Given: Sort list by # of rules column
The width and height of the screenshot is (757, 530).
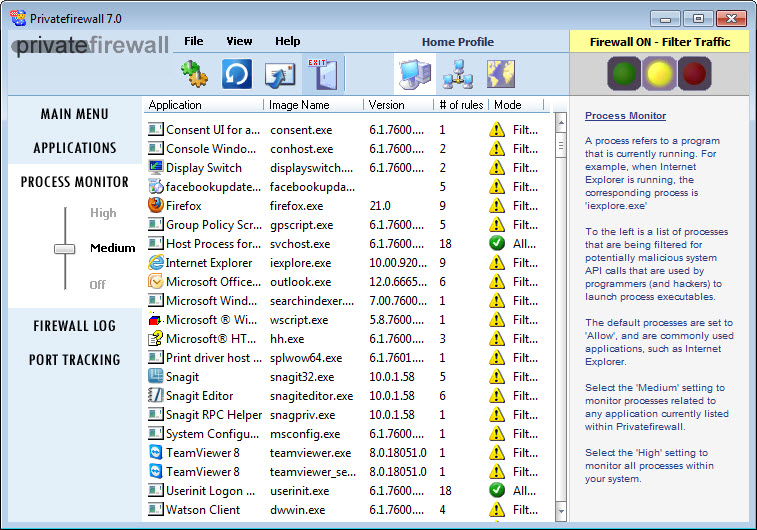Looking at the screenshot, I should click(462, 105).
